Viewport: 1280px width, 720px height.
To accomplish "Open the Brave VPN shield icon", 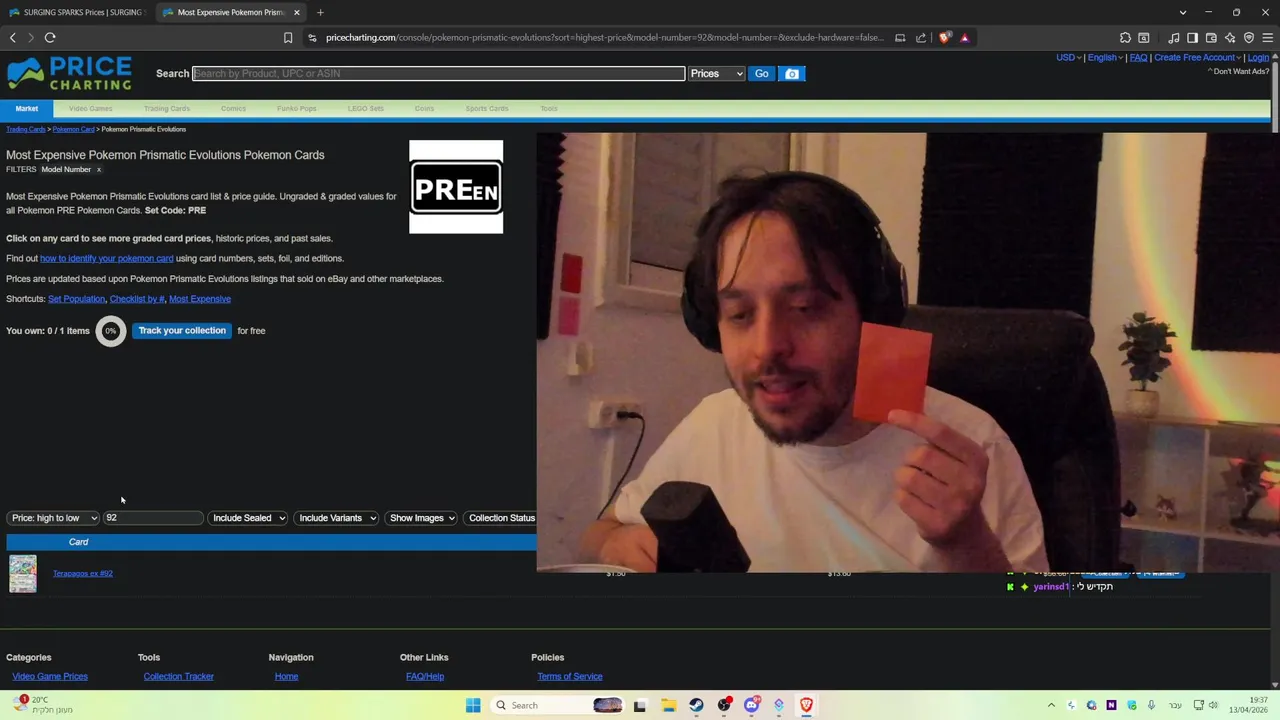I will coord(1249,38).
